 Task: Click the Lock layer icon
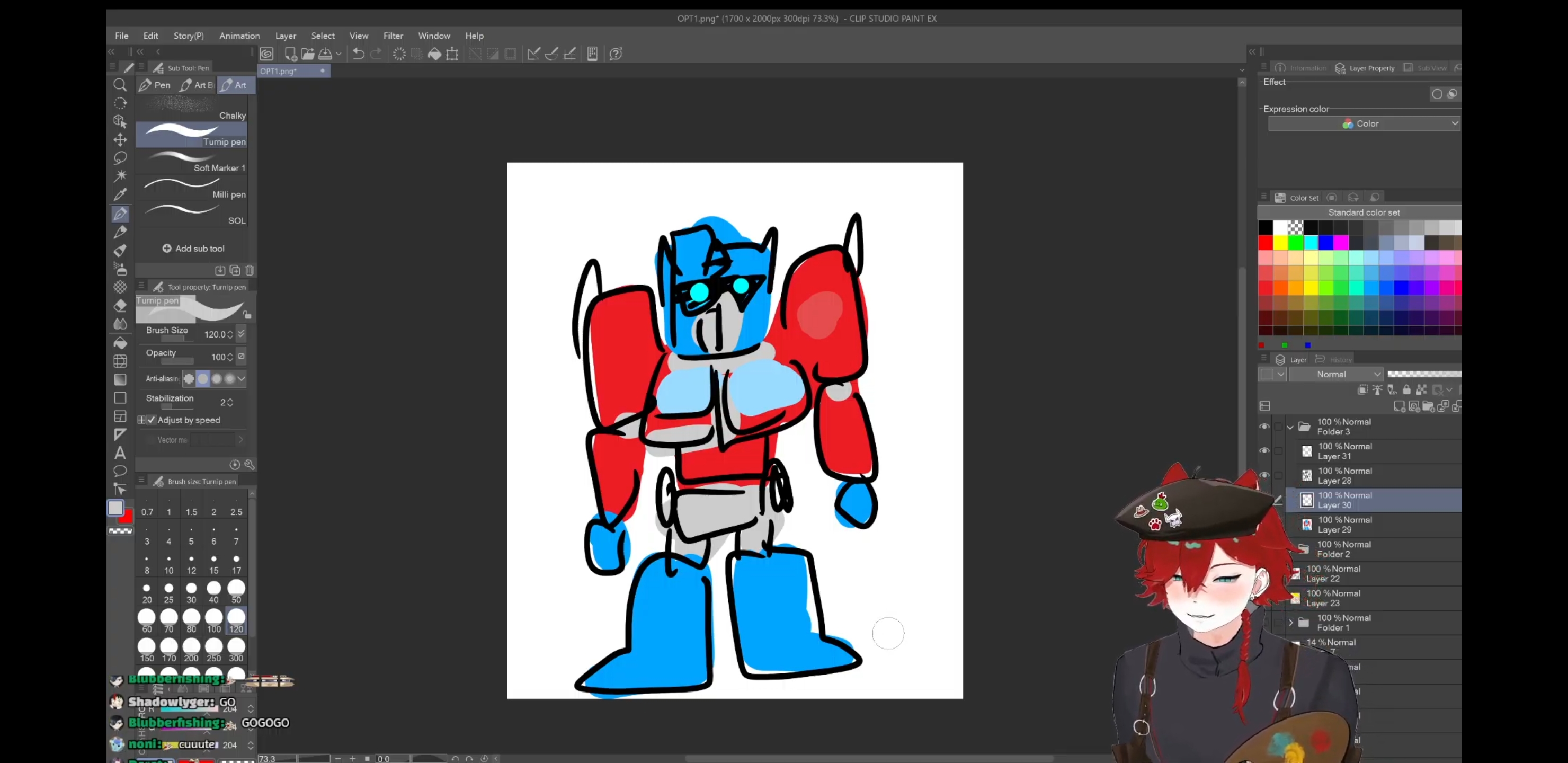tap(1406, 390)
